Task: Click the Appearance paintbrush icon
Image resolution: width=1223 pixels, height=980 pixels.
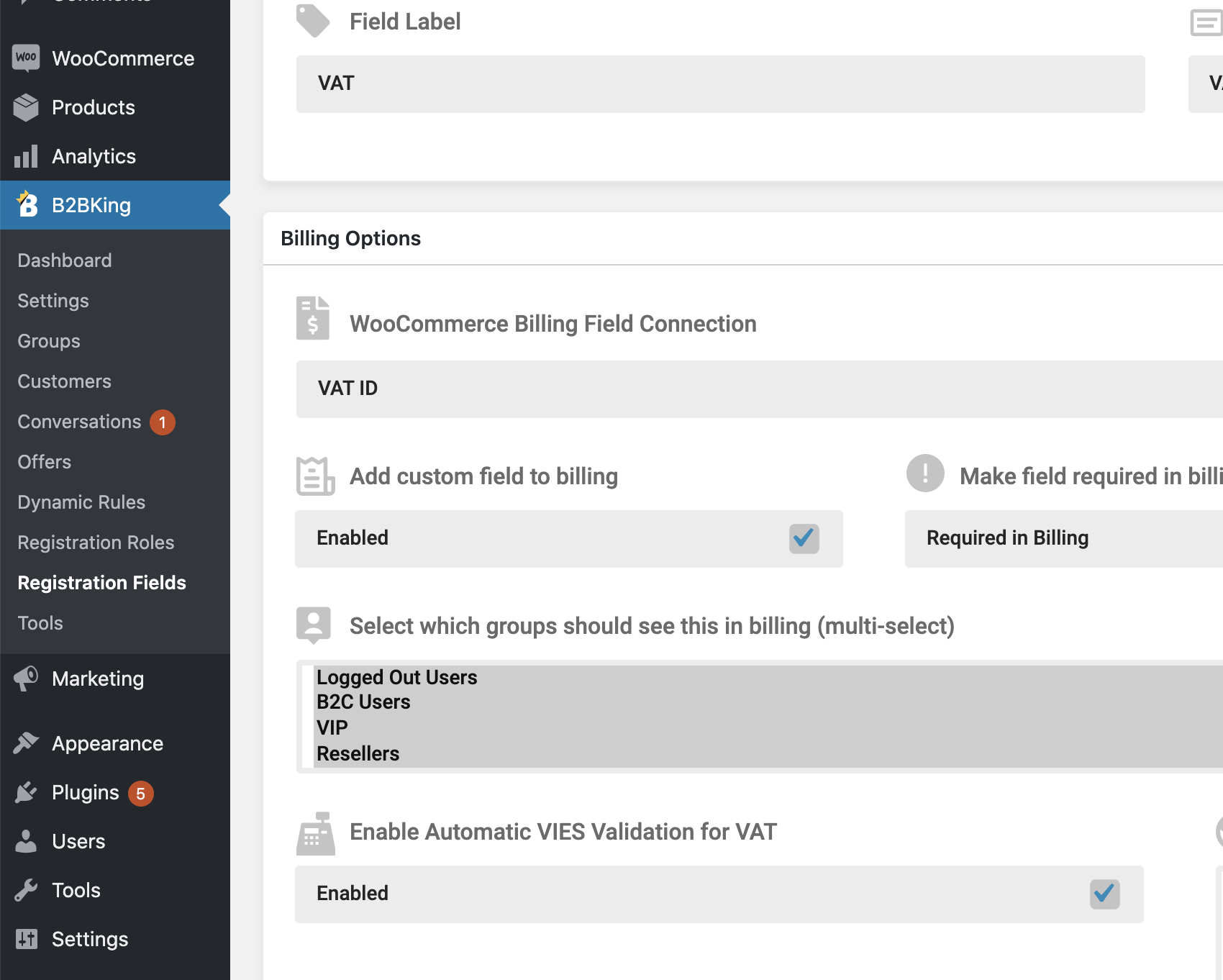Action: 26,743
